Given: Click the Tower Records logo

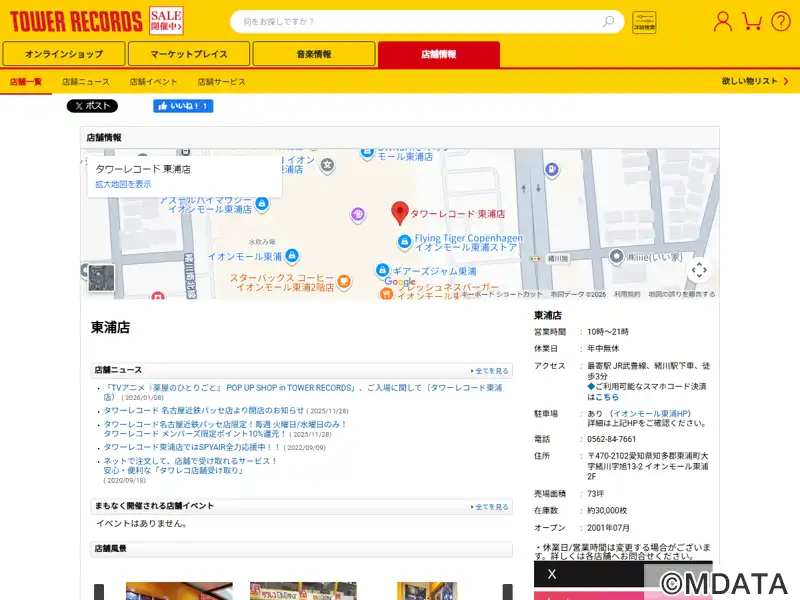Looking at the screenshot, I should [x=76, y=21].
